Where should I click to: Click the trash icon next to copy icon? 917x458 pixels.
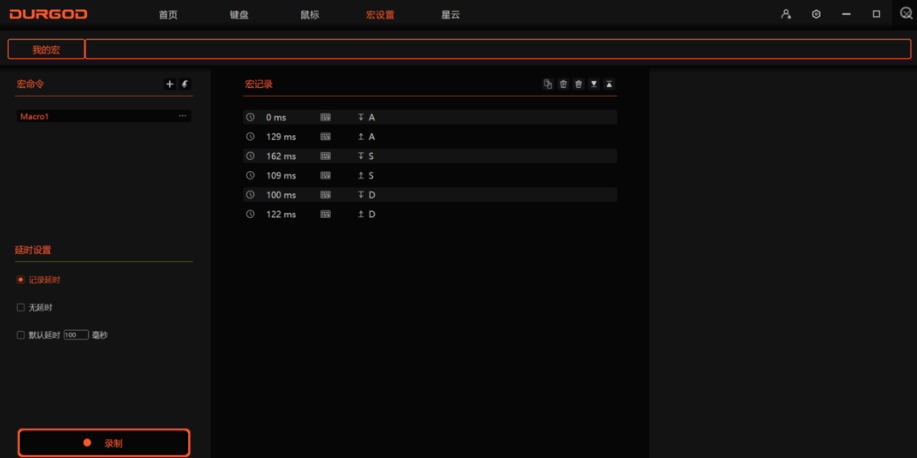(x=563, y=84)
